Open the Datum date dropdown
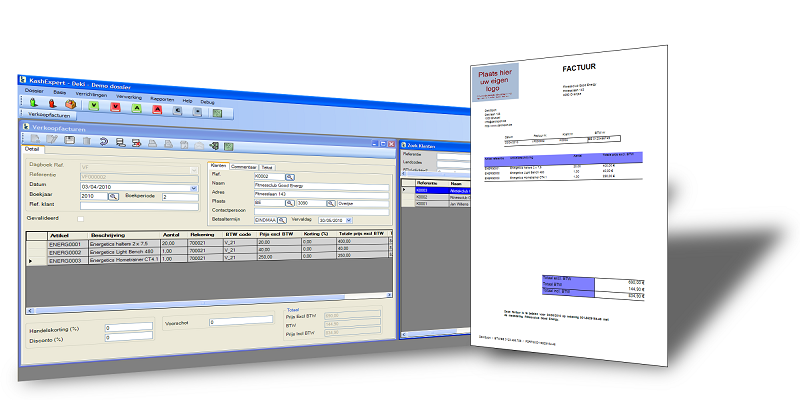This screenshot has width=800, height=400. pos(193,187)
